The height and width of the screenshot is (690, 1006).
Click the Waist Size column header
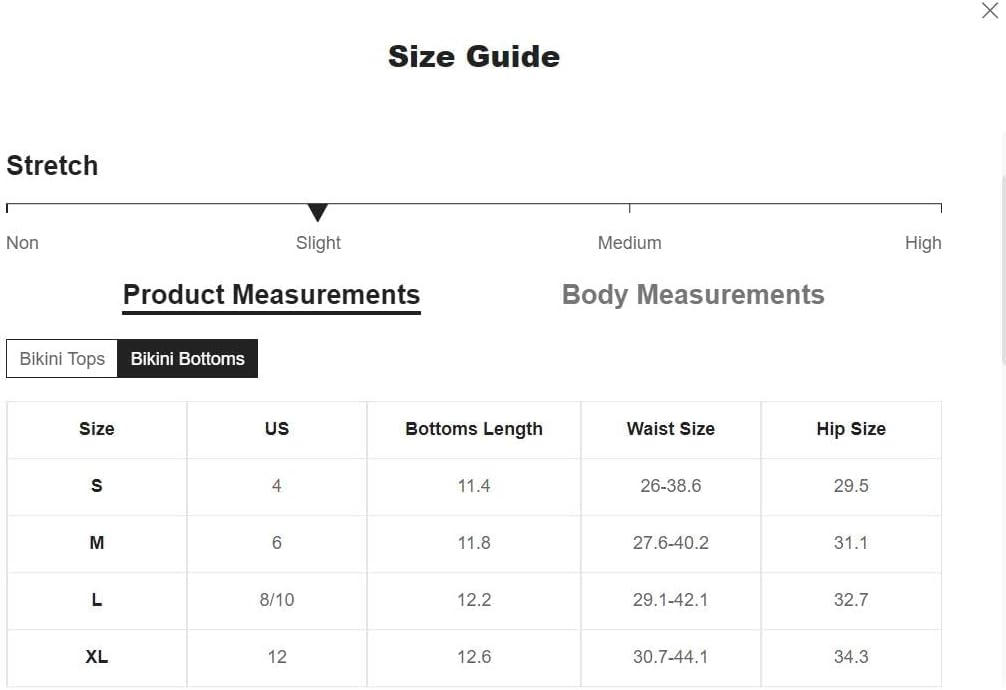point(670,429)
